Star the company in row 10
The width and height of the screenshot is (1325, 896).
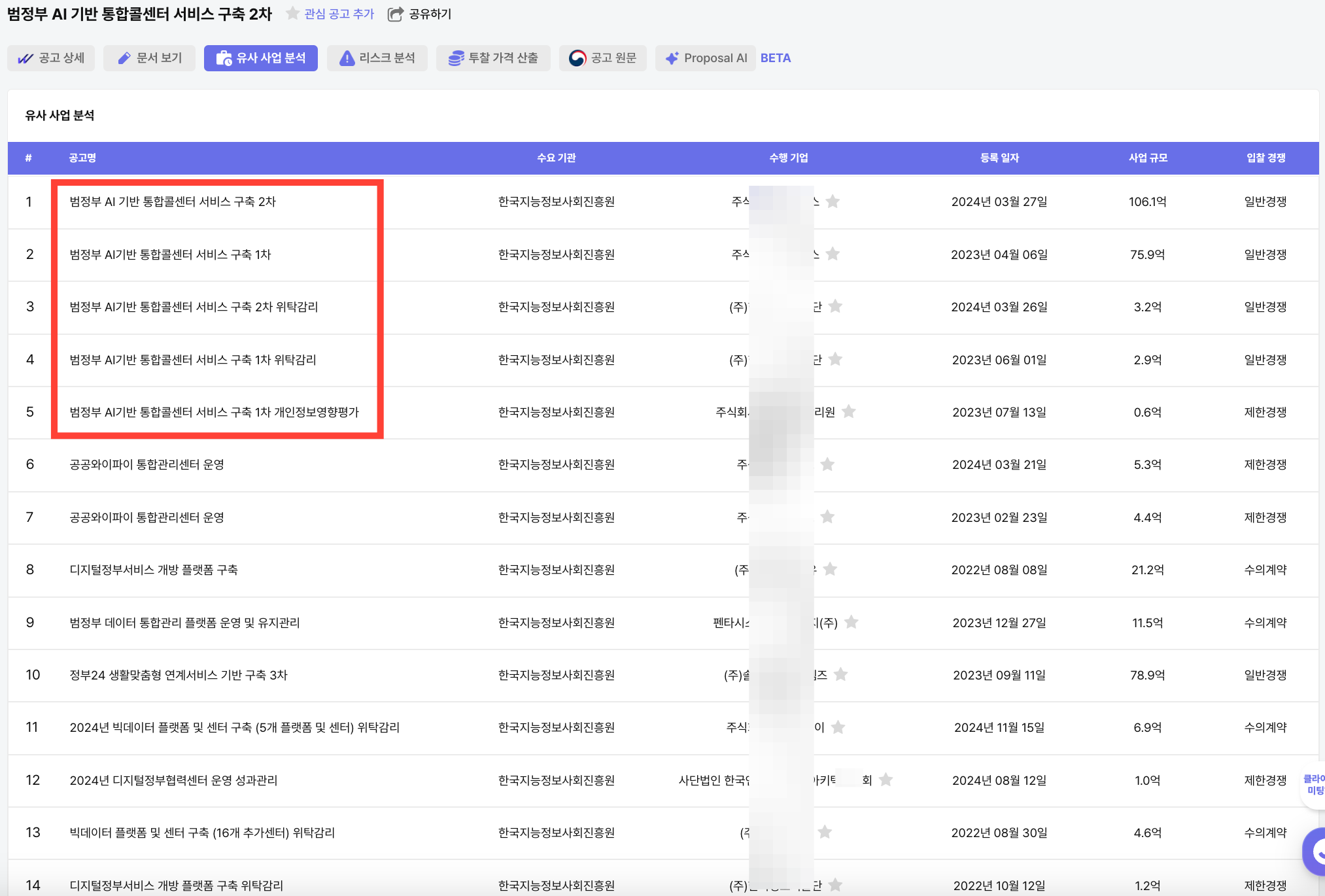point(841,674)
